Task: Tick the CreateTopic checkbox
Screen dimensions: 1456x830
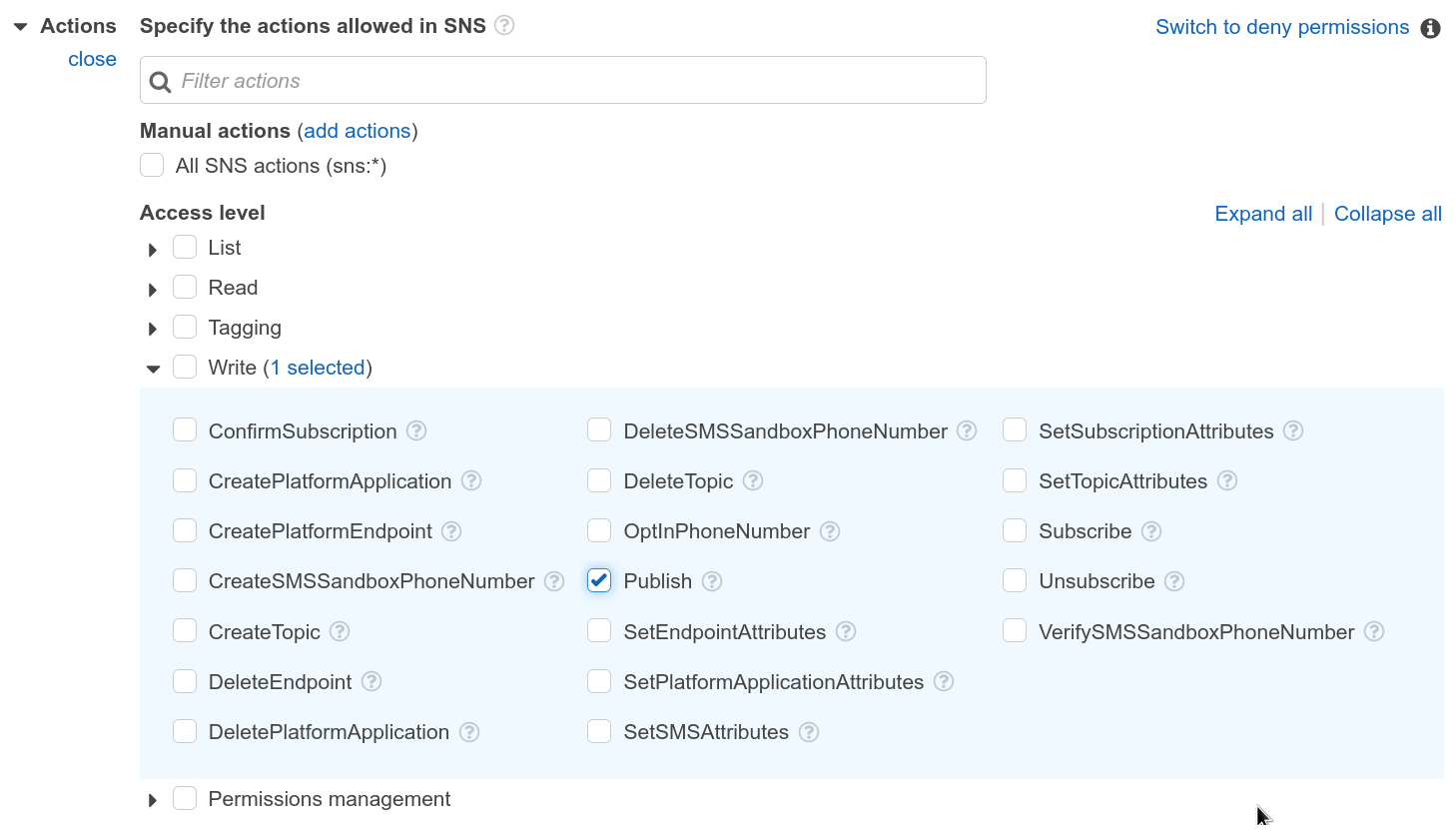Action: point(185,630)
